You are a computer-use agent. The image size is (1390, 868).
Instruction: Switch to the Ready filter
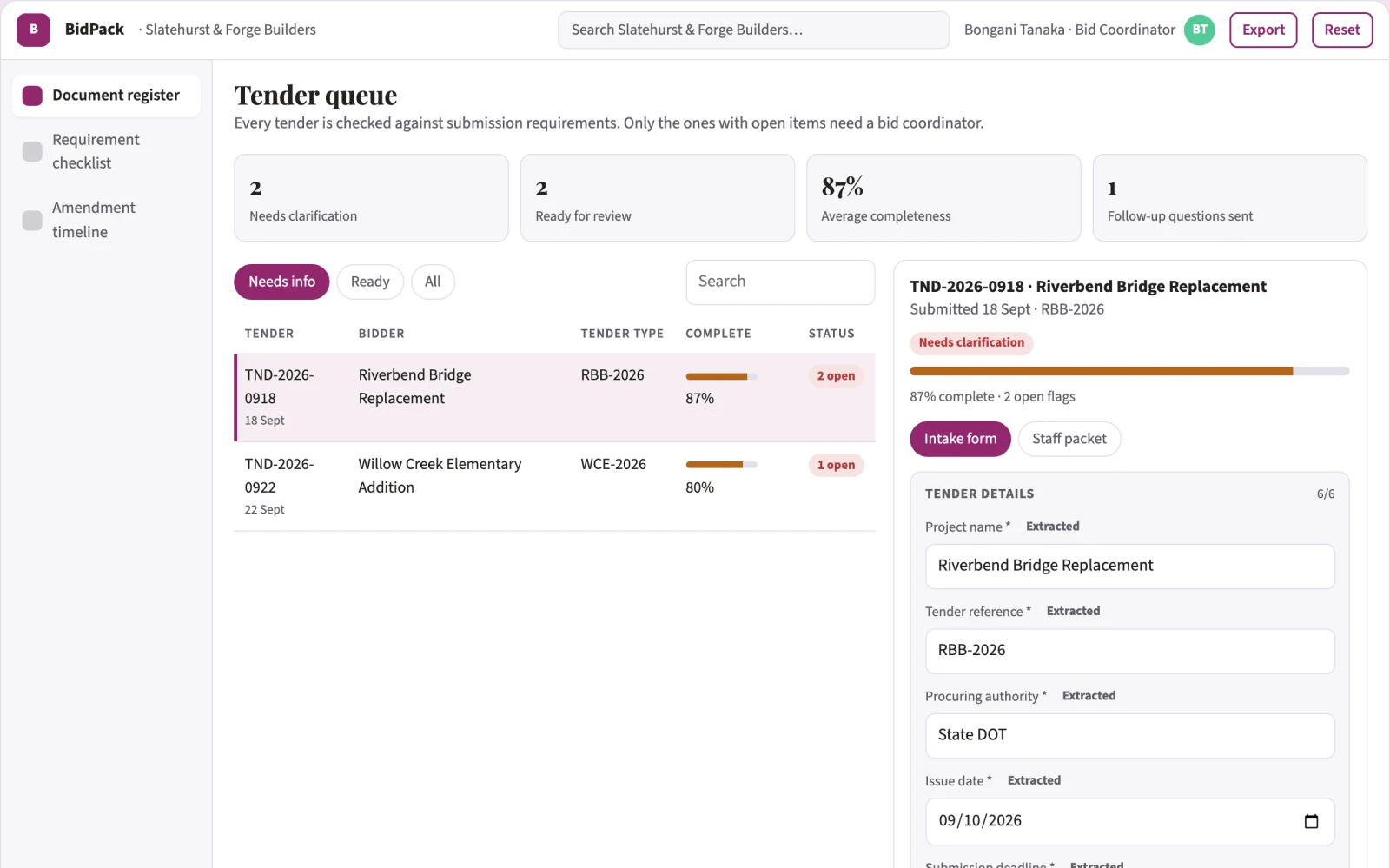[x=370, y=282]
